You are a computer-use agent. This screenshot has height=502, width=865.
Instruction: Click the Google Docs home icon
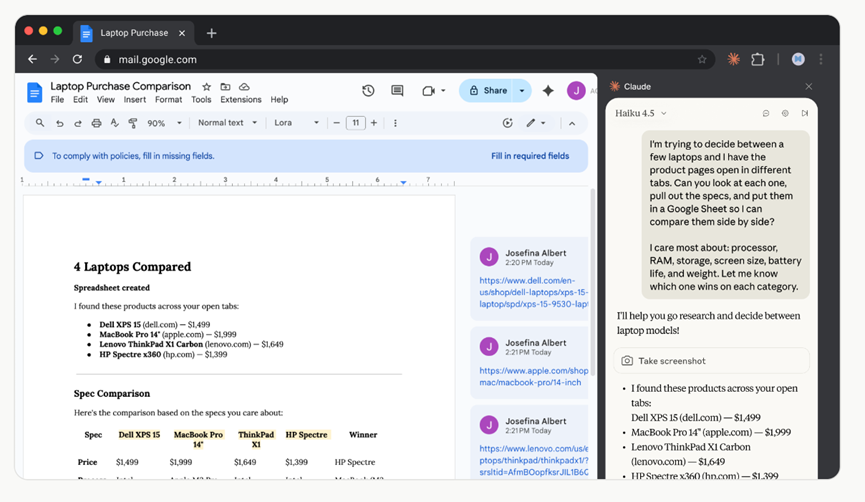(34, 92)
